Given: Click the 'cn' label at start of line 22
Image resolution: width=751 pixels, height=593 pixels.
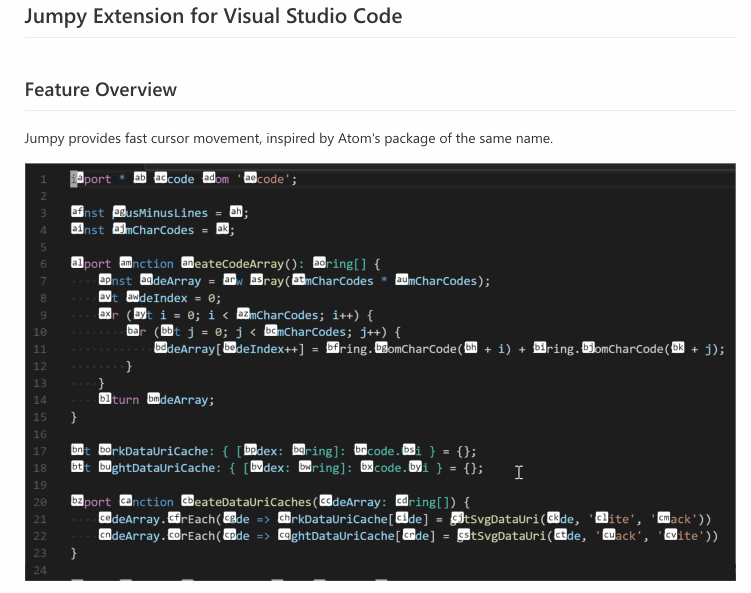Looking at the screenshot, I should coord(106,536).
